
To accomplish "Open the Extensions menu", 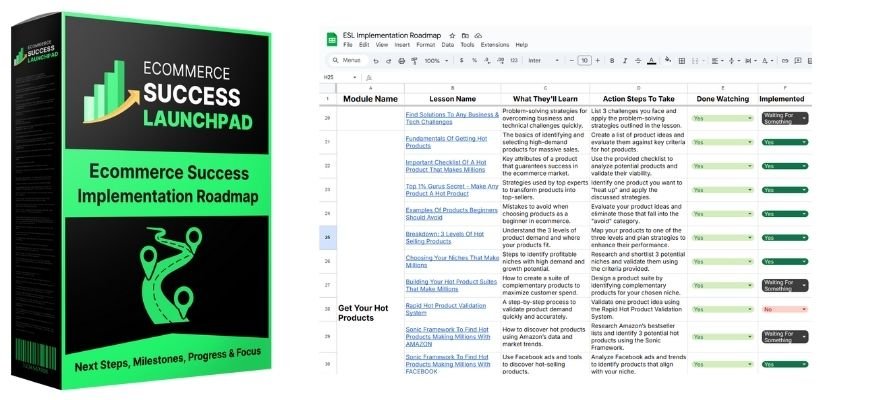I will (x=493, y=45).
